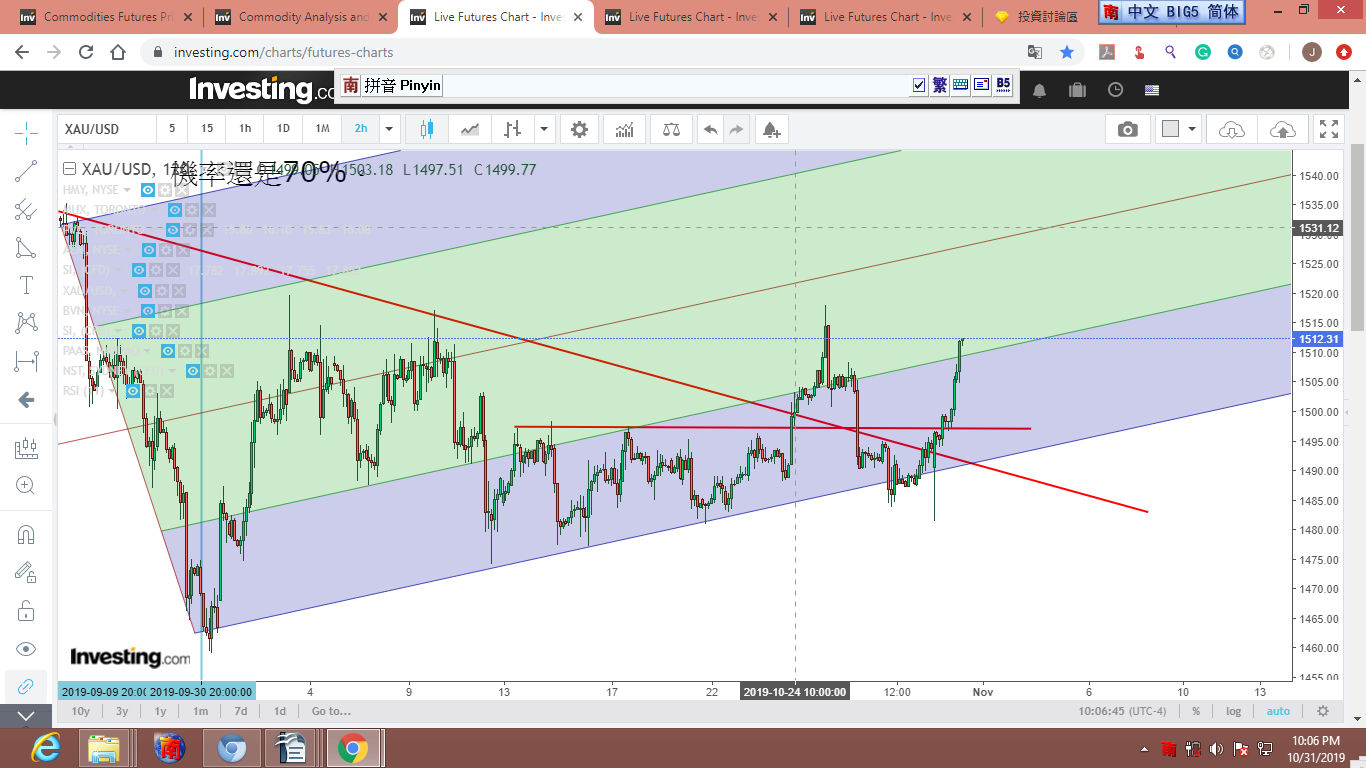Select the 1D interval
The width and height of the screenshot is (1366, 768).
[283, 129]
